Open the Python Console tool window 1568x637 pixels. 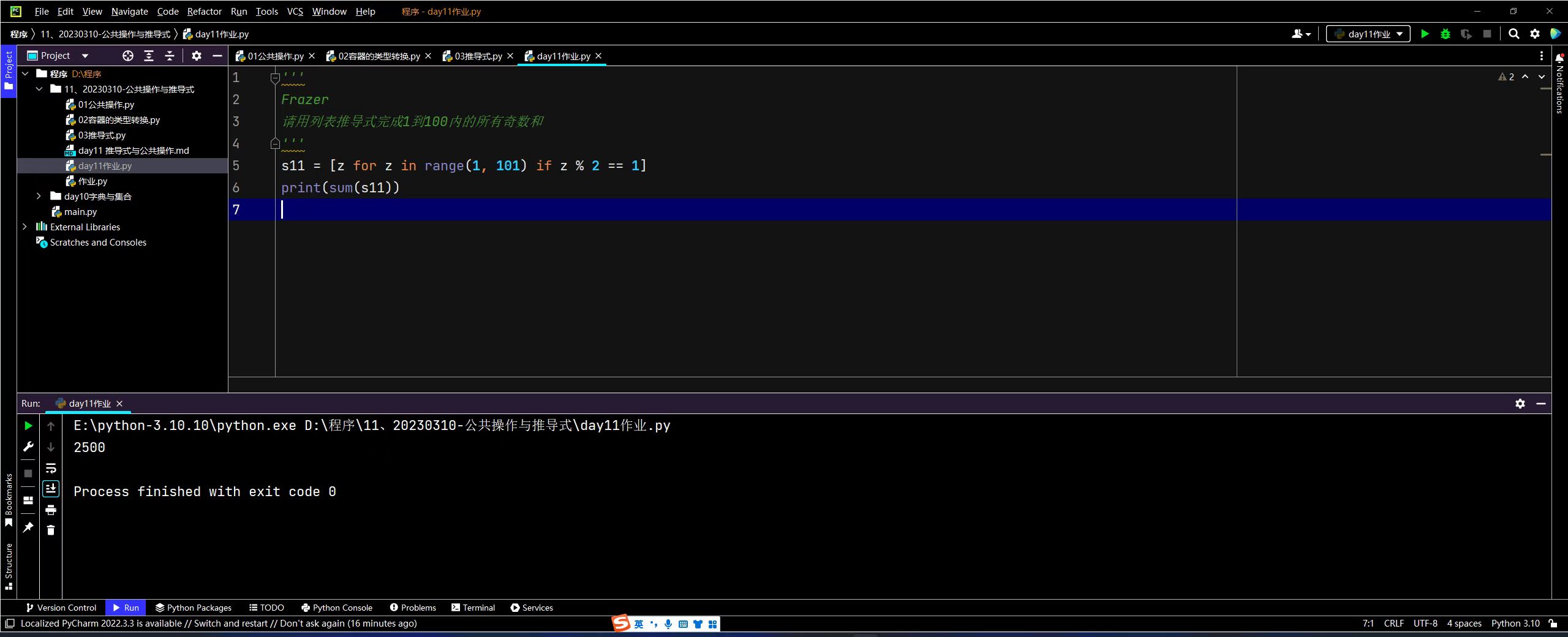click(337, 608)
